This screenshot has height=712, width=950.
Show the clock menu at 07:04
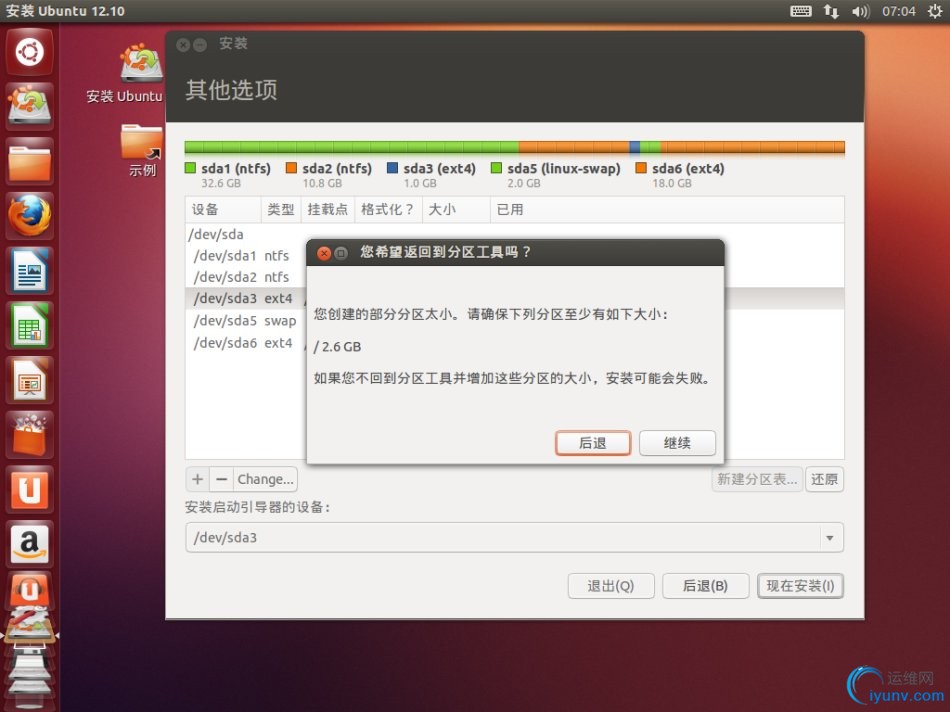[898, 11]
